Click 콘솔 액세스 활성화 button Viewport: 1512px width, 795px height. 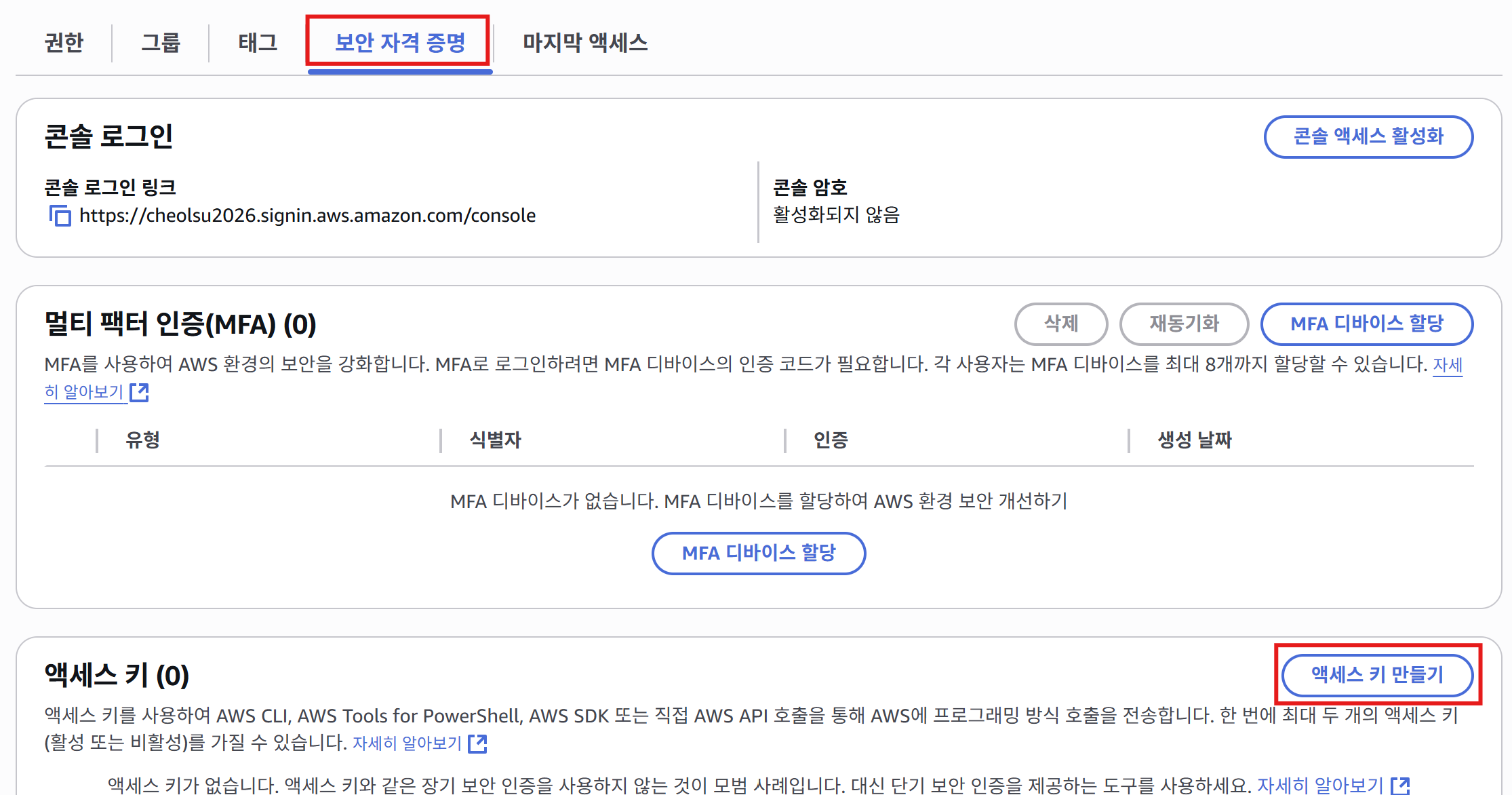pos(1368,136)
